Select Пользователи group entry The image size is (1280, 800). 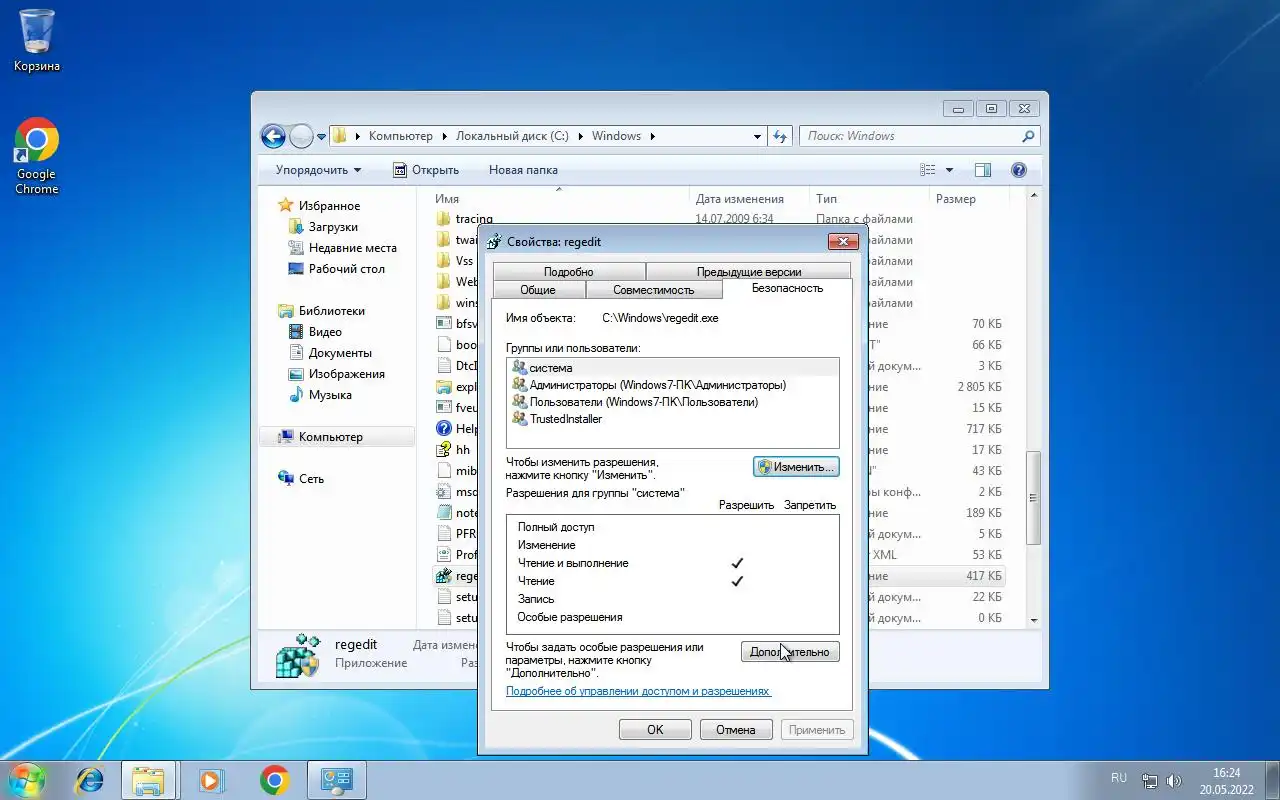coord(635,402)
